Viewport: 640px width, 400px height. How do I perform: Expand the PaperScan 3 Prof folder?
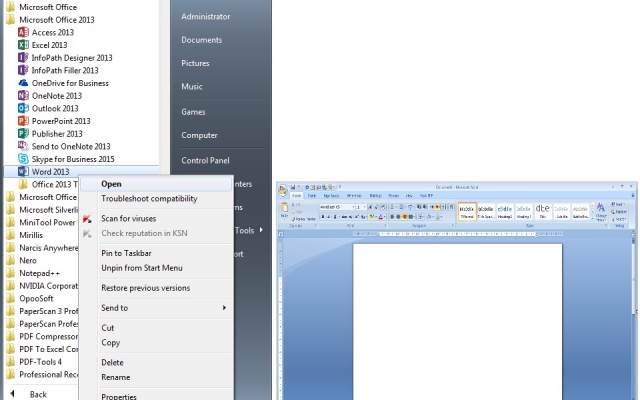[42, 311]
